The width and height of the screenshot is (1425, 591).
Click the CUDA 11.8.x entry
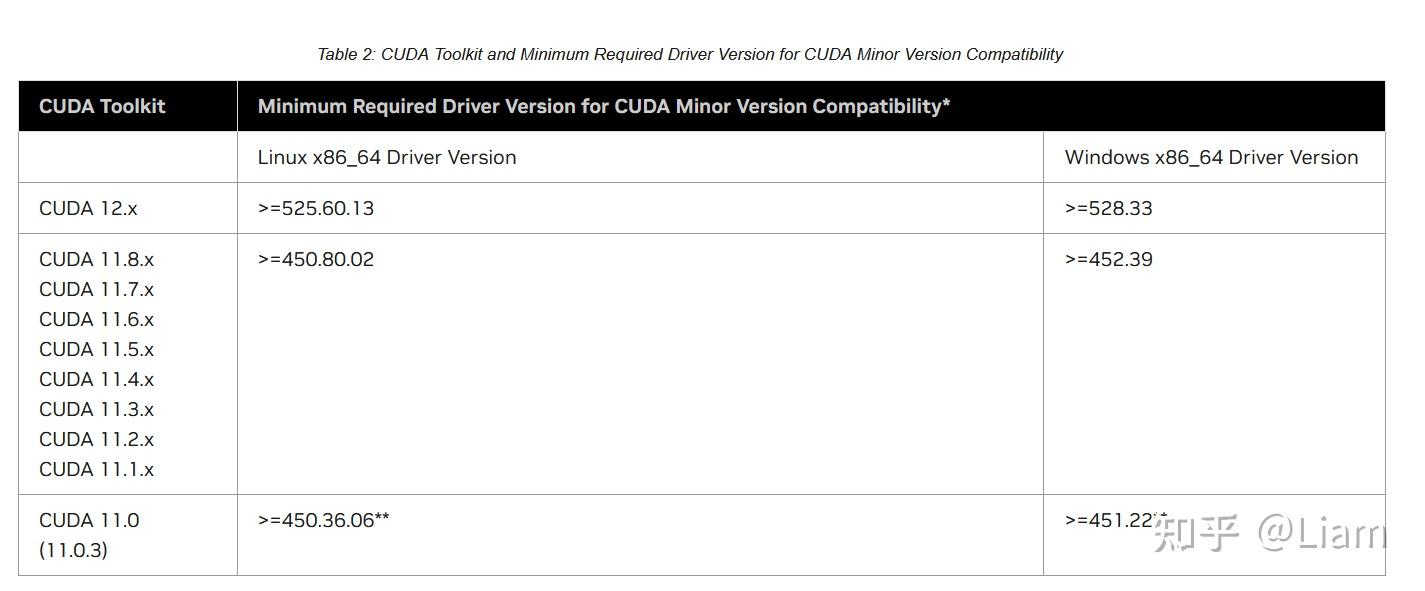pos(96,259)
